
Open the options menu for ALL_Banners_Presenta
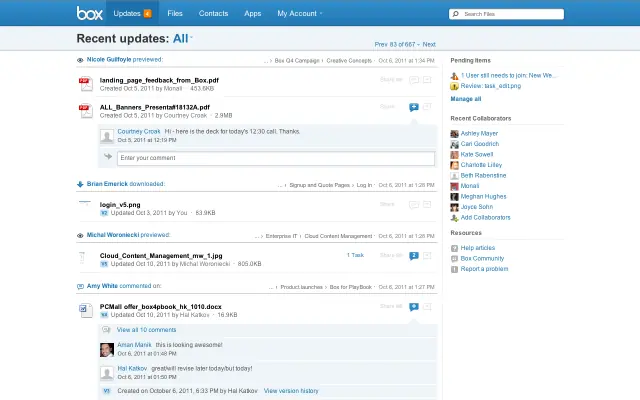(x=427, y=107)
